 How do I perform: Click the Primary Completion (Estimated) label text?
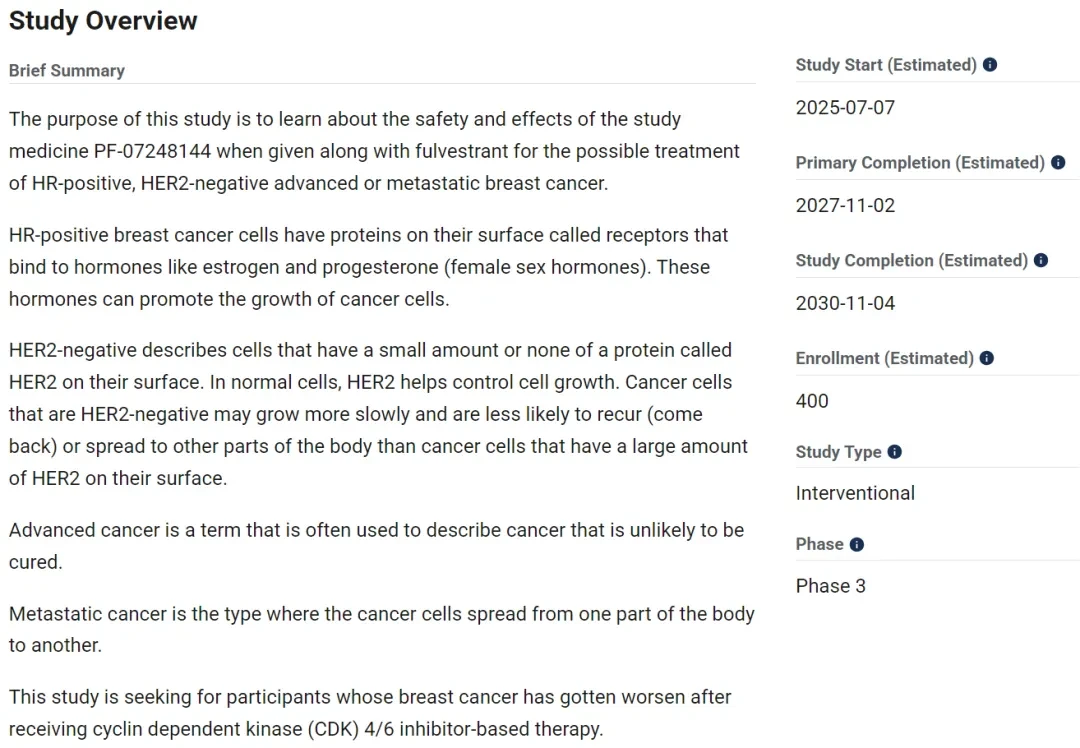coord(920,163)
